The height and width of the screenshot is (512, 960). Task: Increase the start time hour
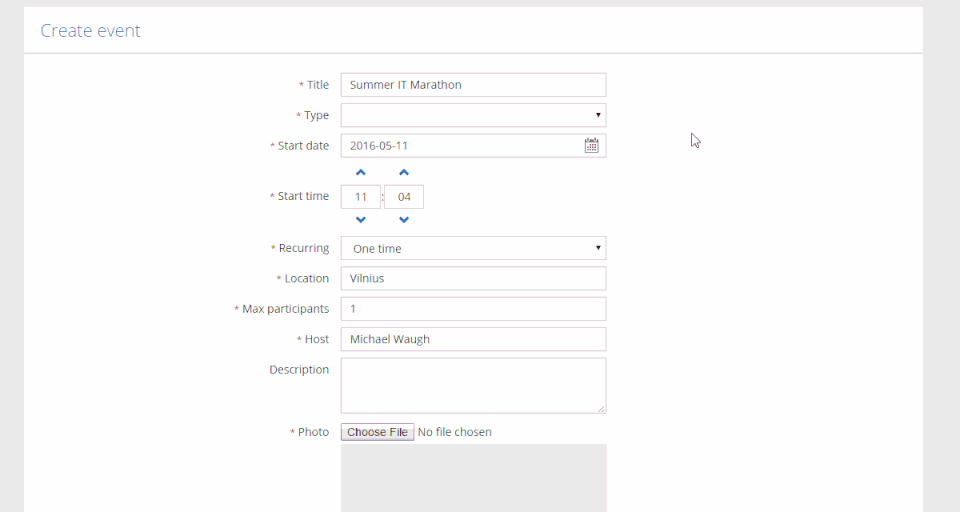pyautogui.click(x=361, y=173)
